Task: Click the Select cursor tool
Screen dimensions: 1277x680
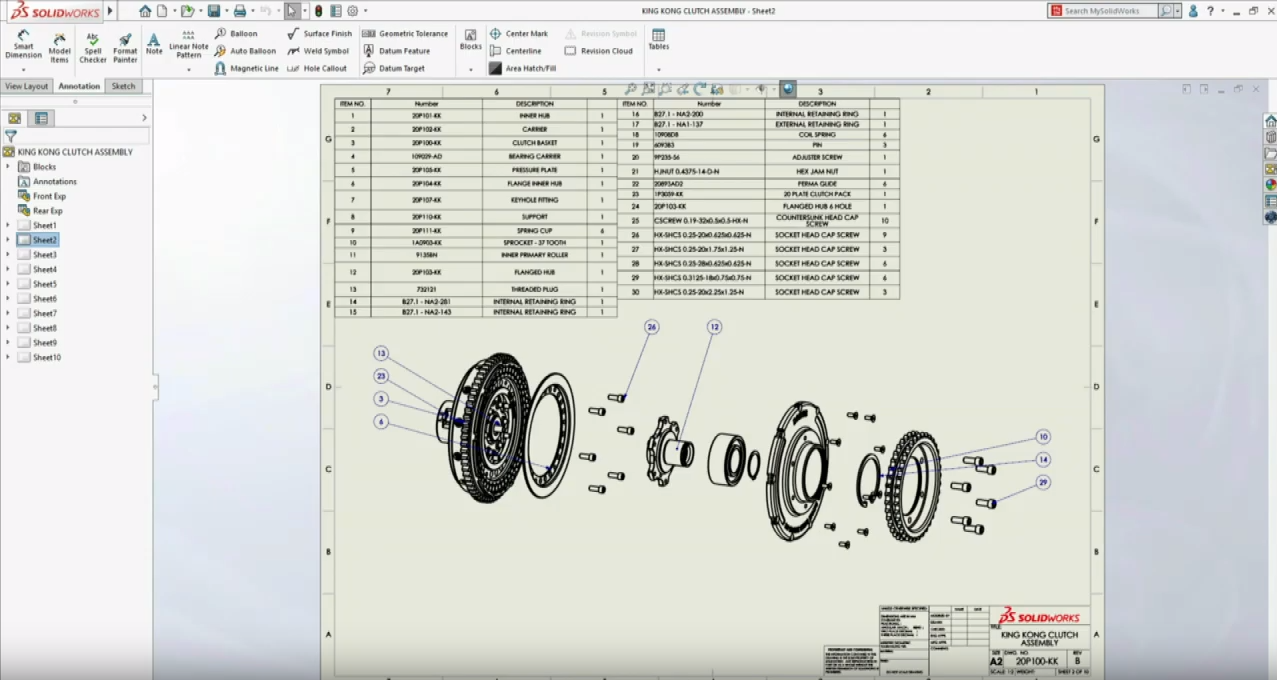Action: click(x=291, y=11)
